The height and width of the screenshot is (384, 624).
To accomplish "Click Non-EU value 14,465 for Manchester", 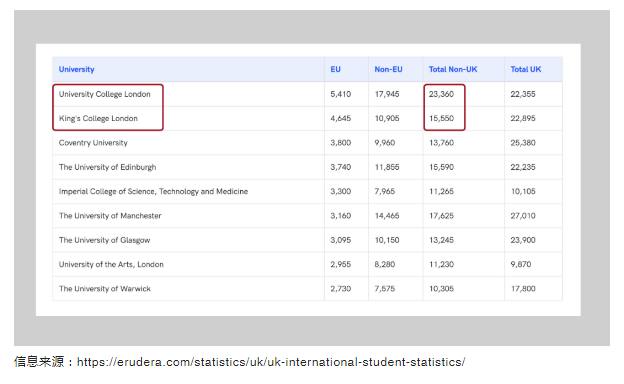I will [x=387, y=216].
